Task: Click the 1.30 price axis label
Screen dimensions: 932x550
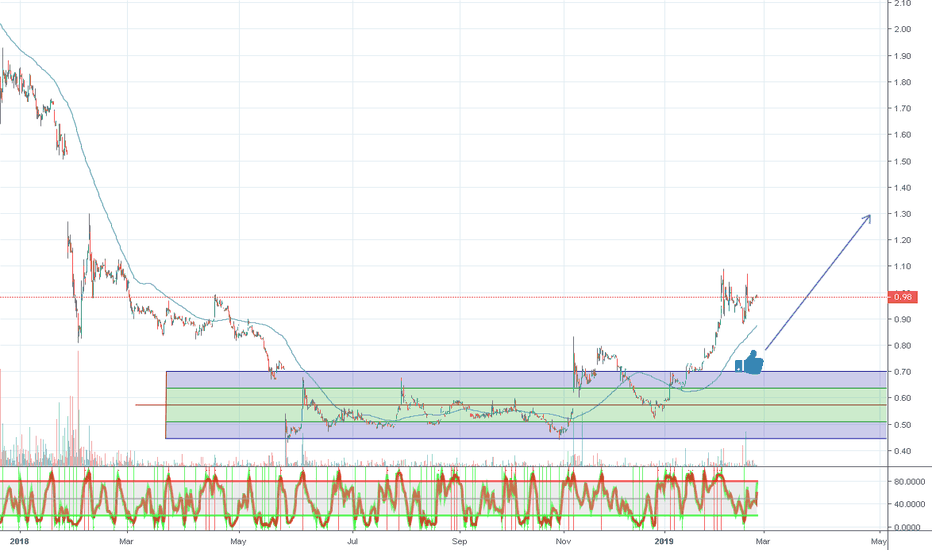Action: [x=902, y=213]
